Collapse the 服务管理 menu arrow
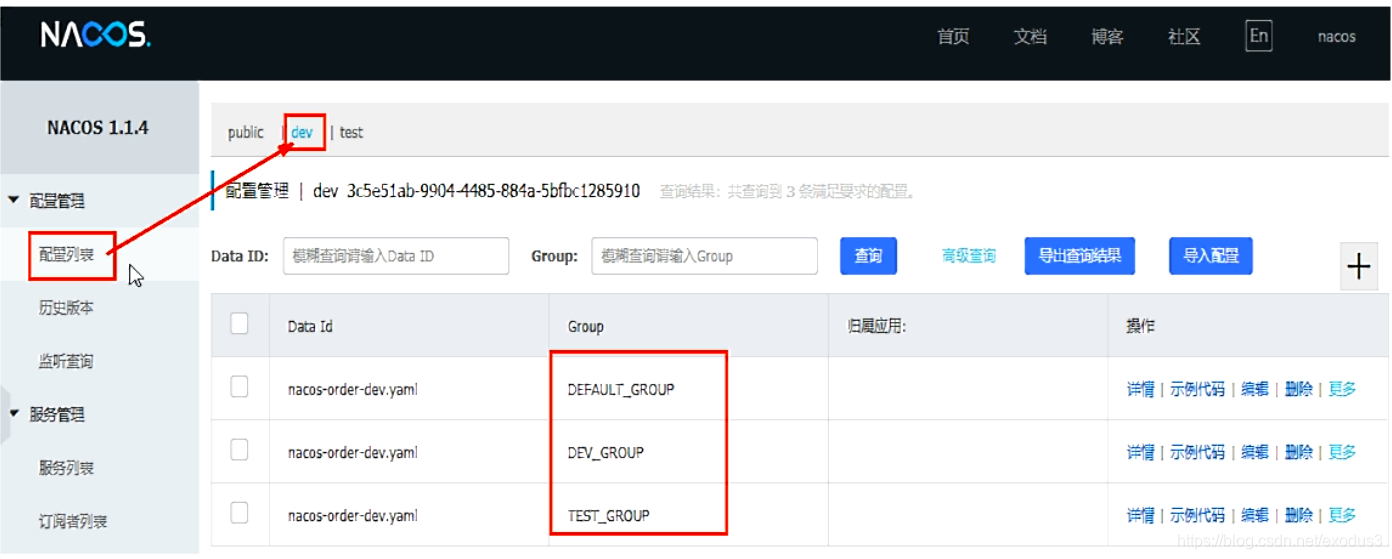The image size is (1392, 559). 14,414
